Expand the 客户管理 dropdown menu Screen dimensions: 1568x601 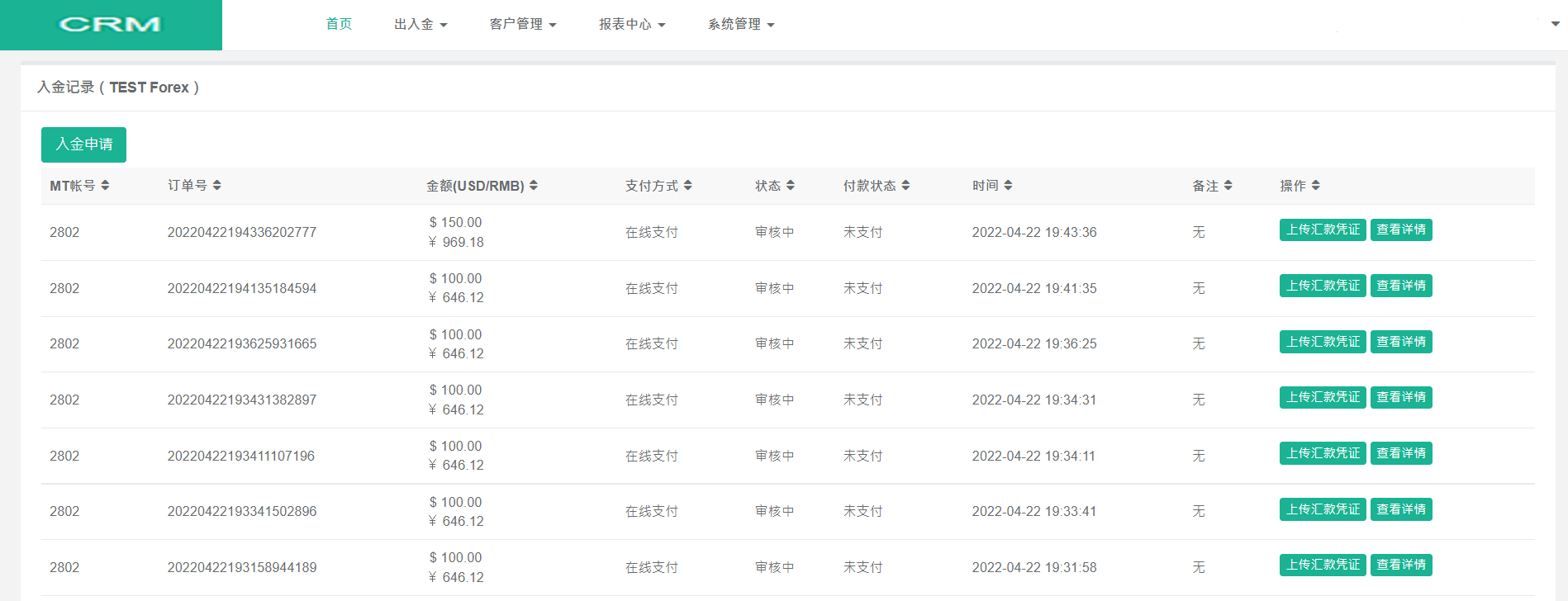(522, 25)
